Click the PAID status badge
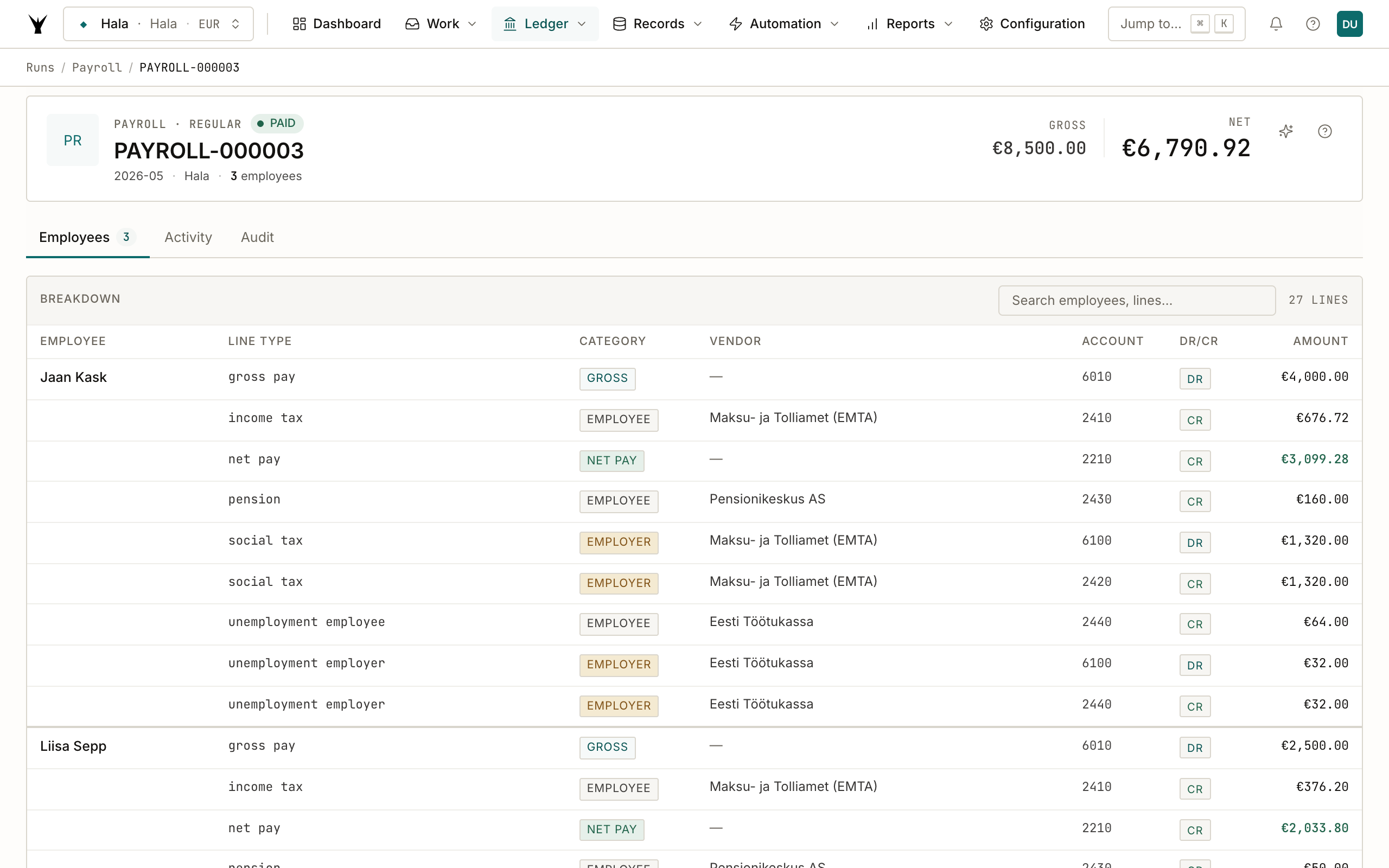 [x=277, y=124]
